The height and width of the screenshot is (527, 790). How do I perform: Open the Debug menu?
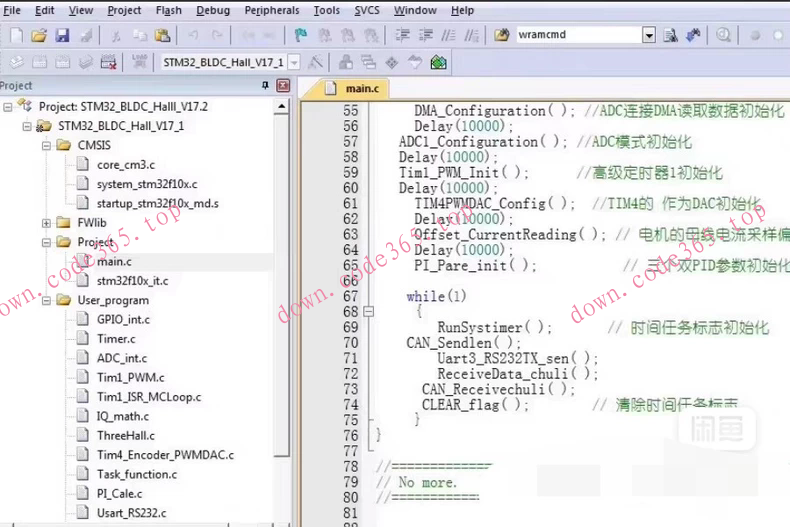[x=212, y=10]
